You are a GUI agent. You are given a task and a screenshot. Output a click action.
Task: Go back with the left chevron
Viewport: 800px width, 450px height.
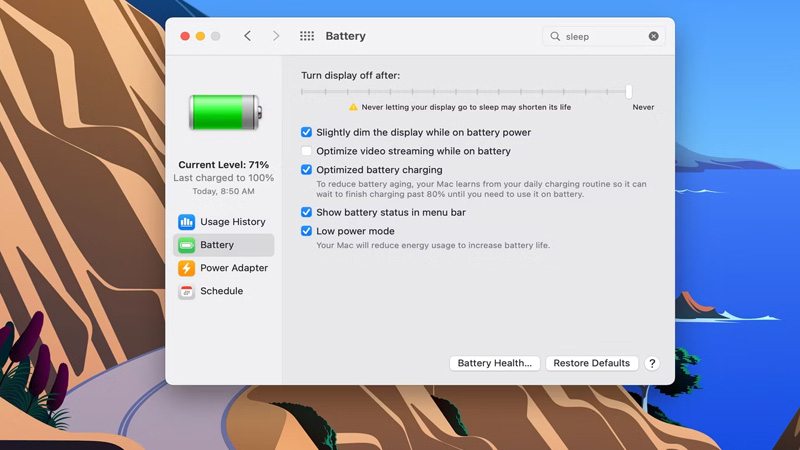(248, 36)
